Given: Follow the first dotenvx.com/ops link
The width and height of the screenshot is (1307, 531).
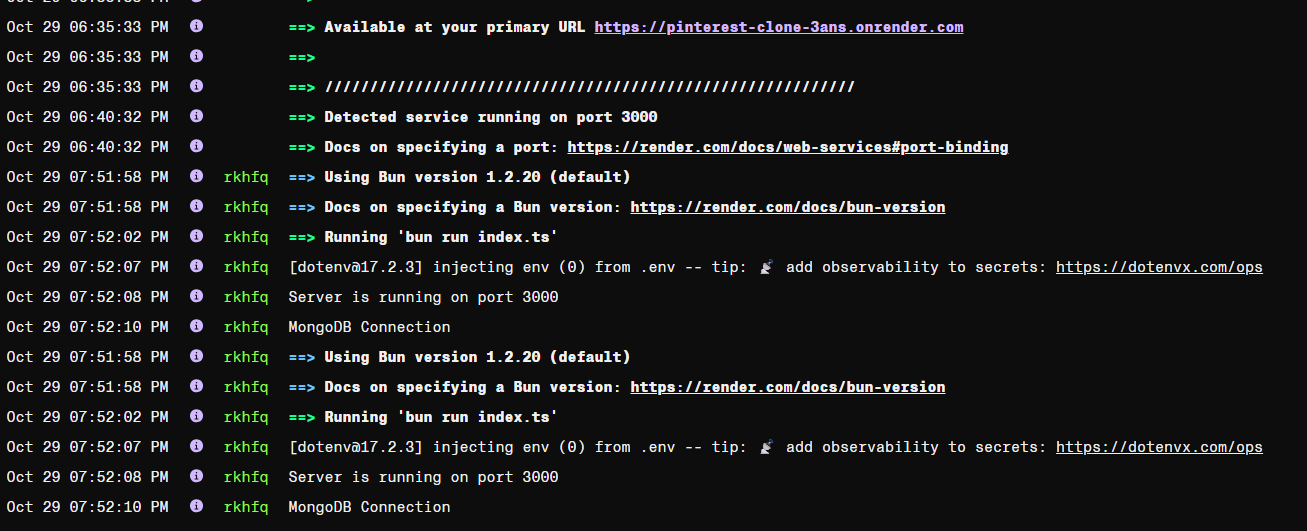Looking at the screenshot, I should pyautogui.click(x=1159, y=267).
